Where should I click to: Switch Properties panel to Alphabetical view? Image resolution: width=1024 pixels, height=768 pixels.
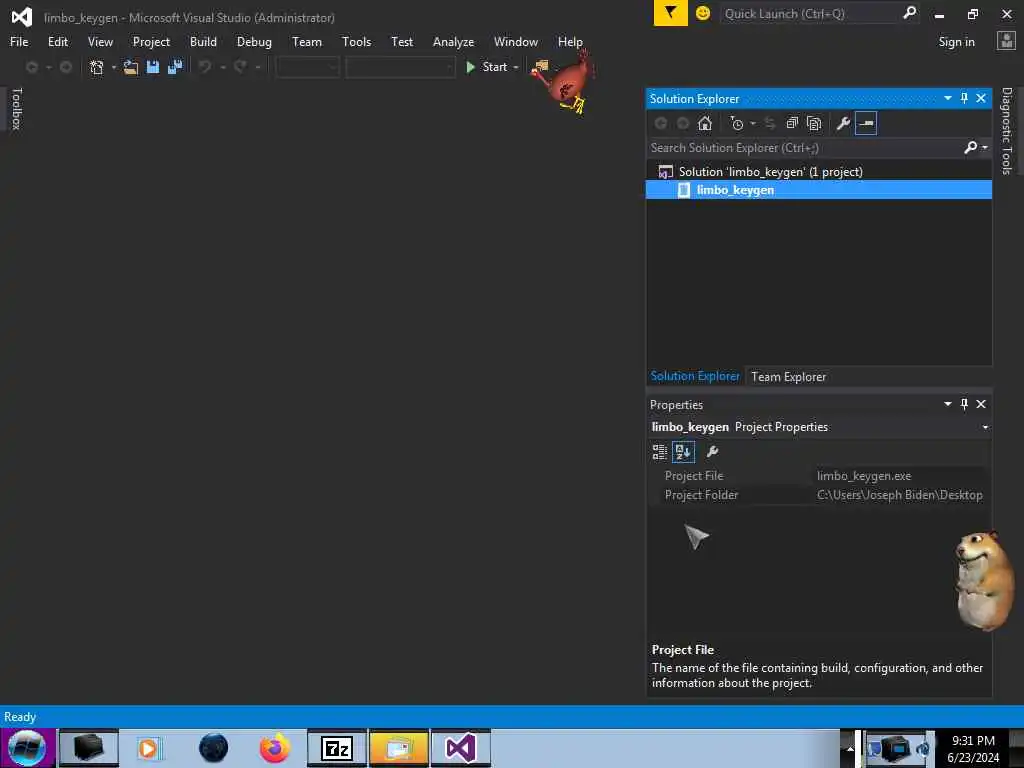point(683,451)
